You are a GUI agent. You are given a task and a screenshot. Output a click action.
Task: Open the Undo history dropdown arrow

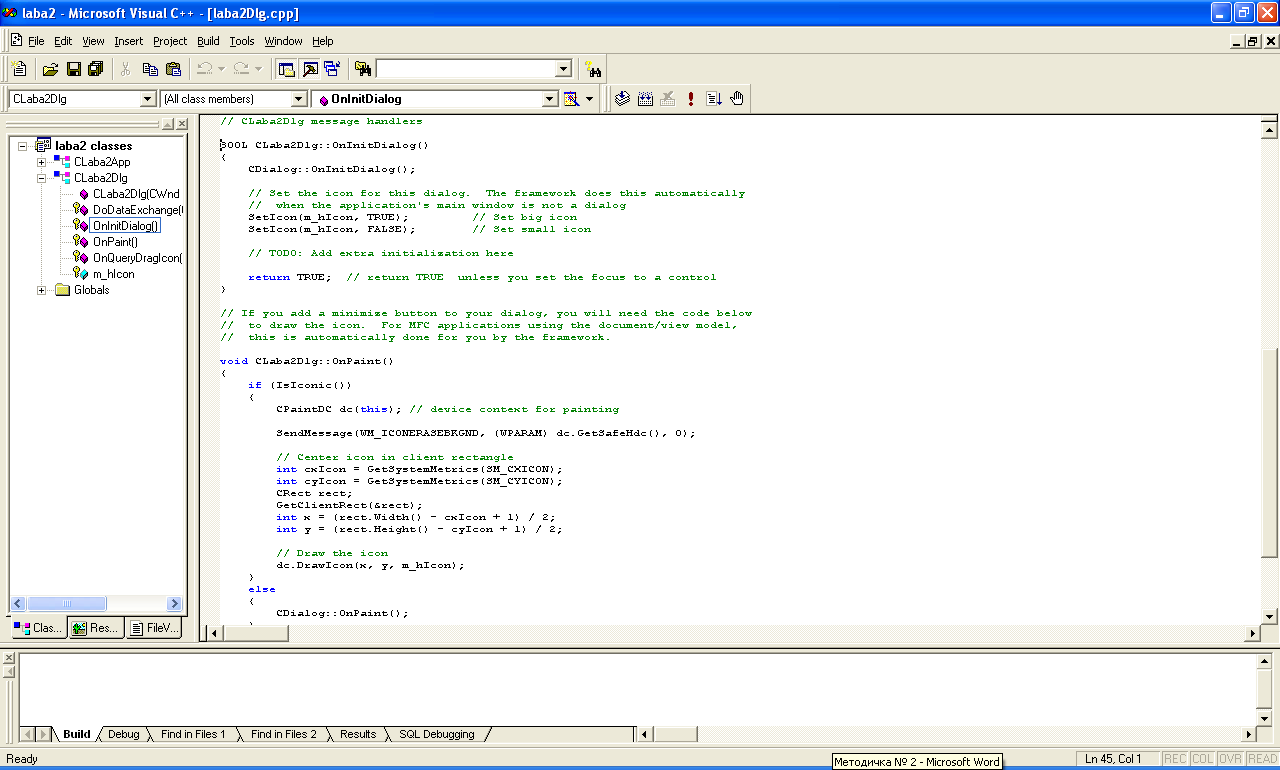click(221, 69)
